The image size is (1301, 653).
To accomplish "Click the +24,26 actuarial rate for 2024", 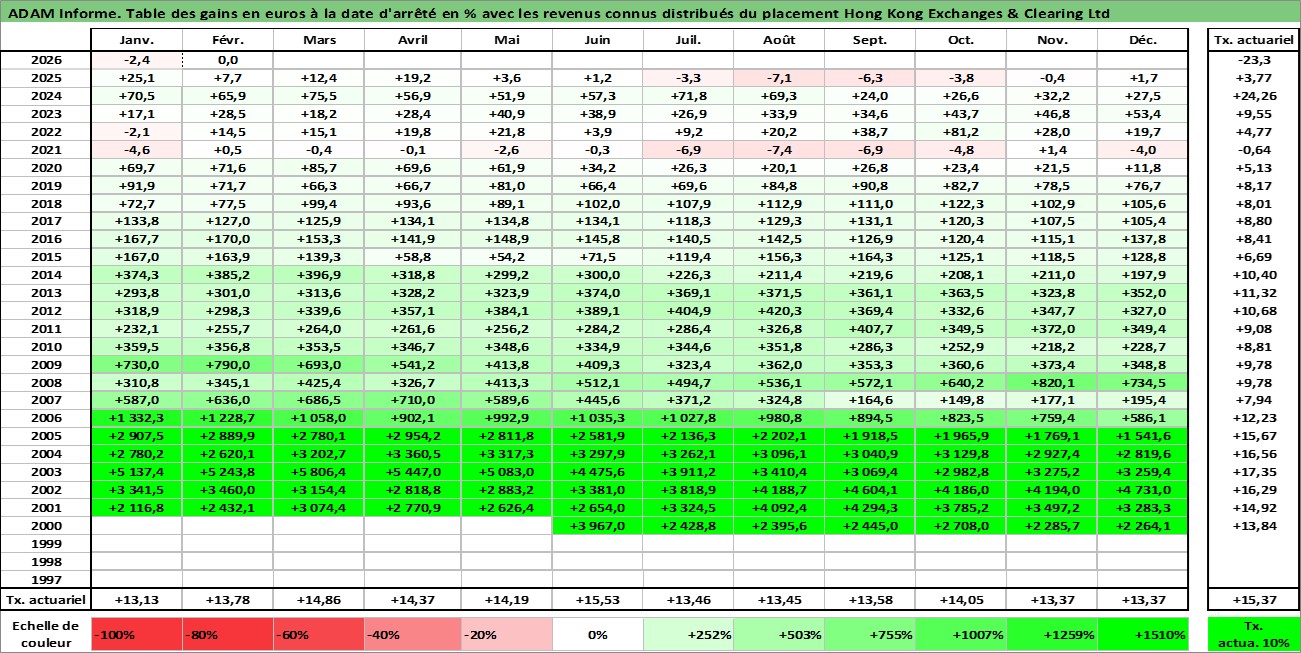I will [x=1253, y=96].
